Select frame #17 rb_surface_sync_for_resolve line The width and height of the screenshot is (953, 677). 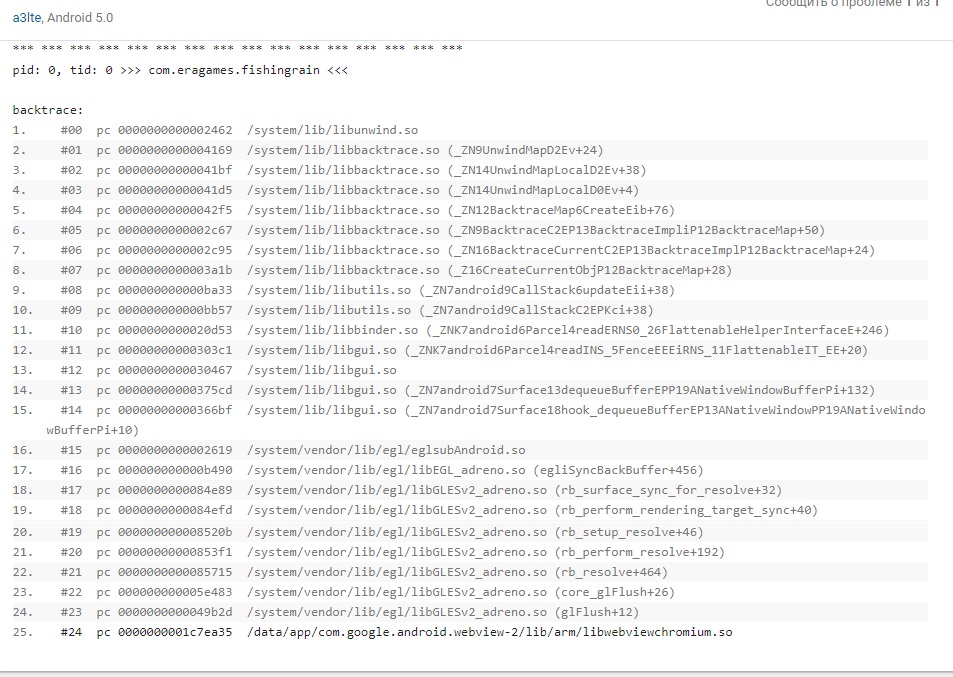[x=470, y=490]
